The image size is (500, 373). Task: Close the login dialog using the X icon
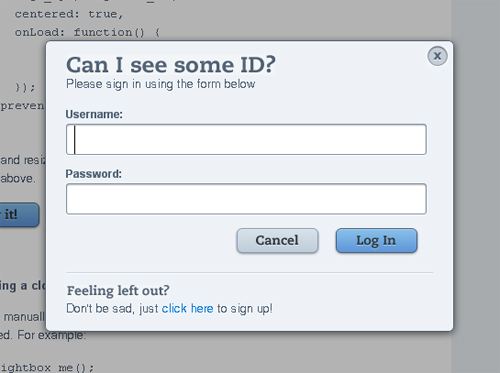[437, 56]
